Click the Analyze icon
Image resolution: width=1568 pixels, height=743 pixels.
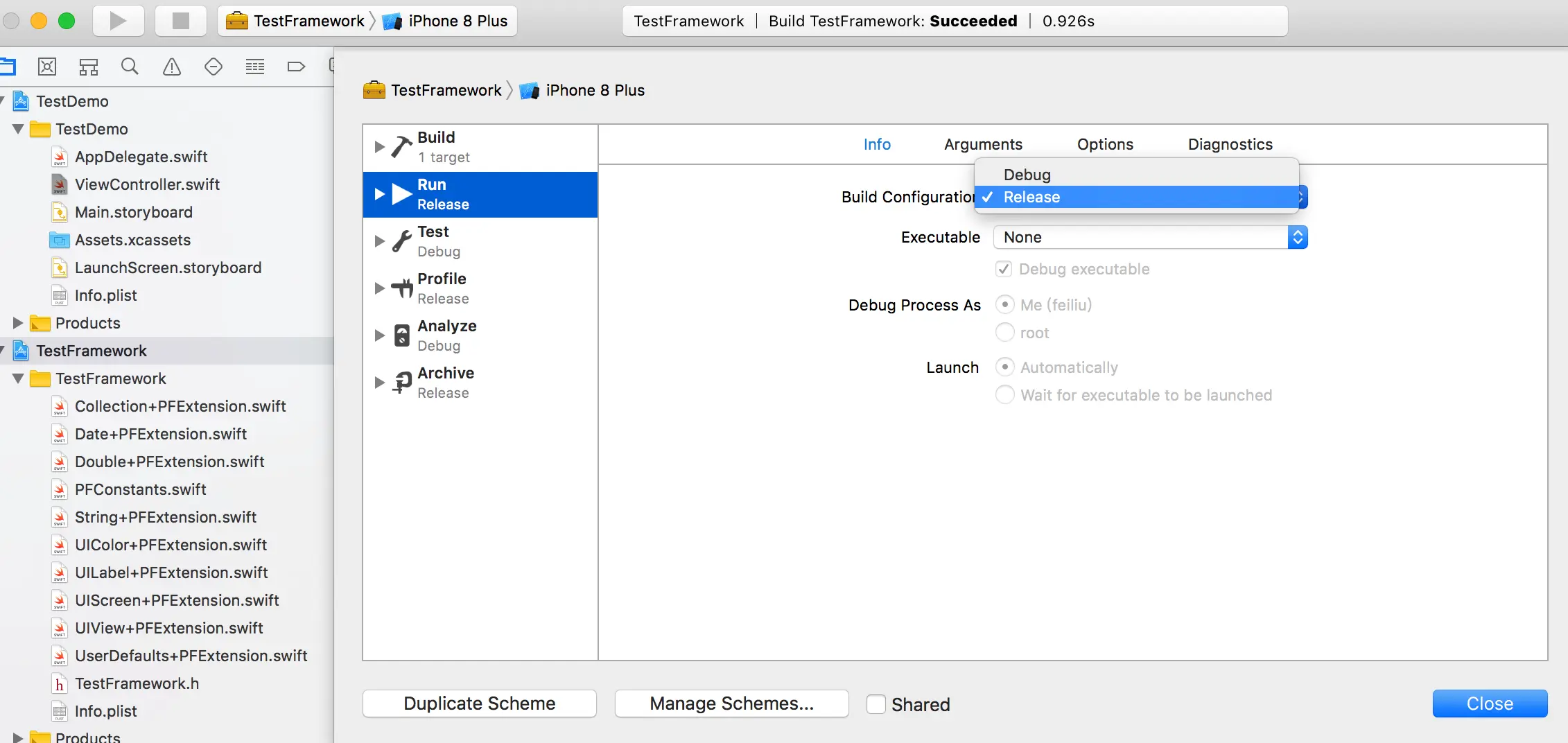tap(402, 335)
